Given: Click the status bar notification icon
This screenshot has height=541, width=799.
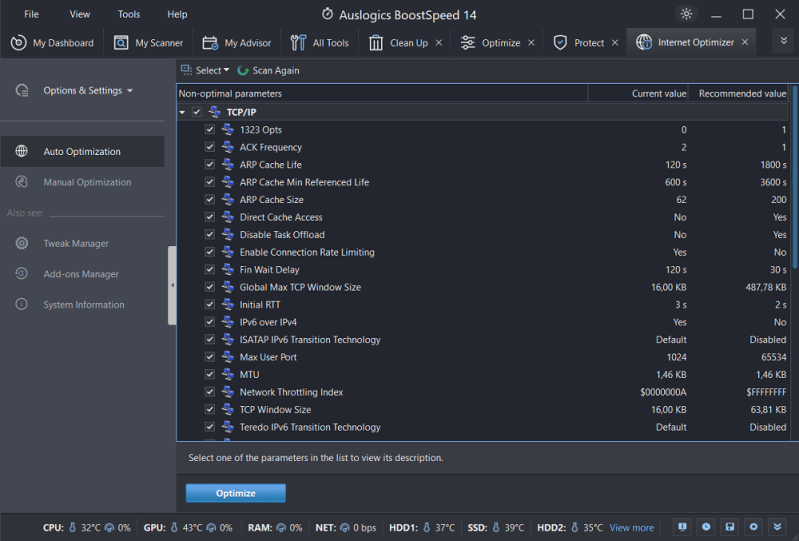Looking at the screenshot, I should tap(682, 527).
